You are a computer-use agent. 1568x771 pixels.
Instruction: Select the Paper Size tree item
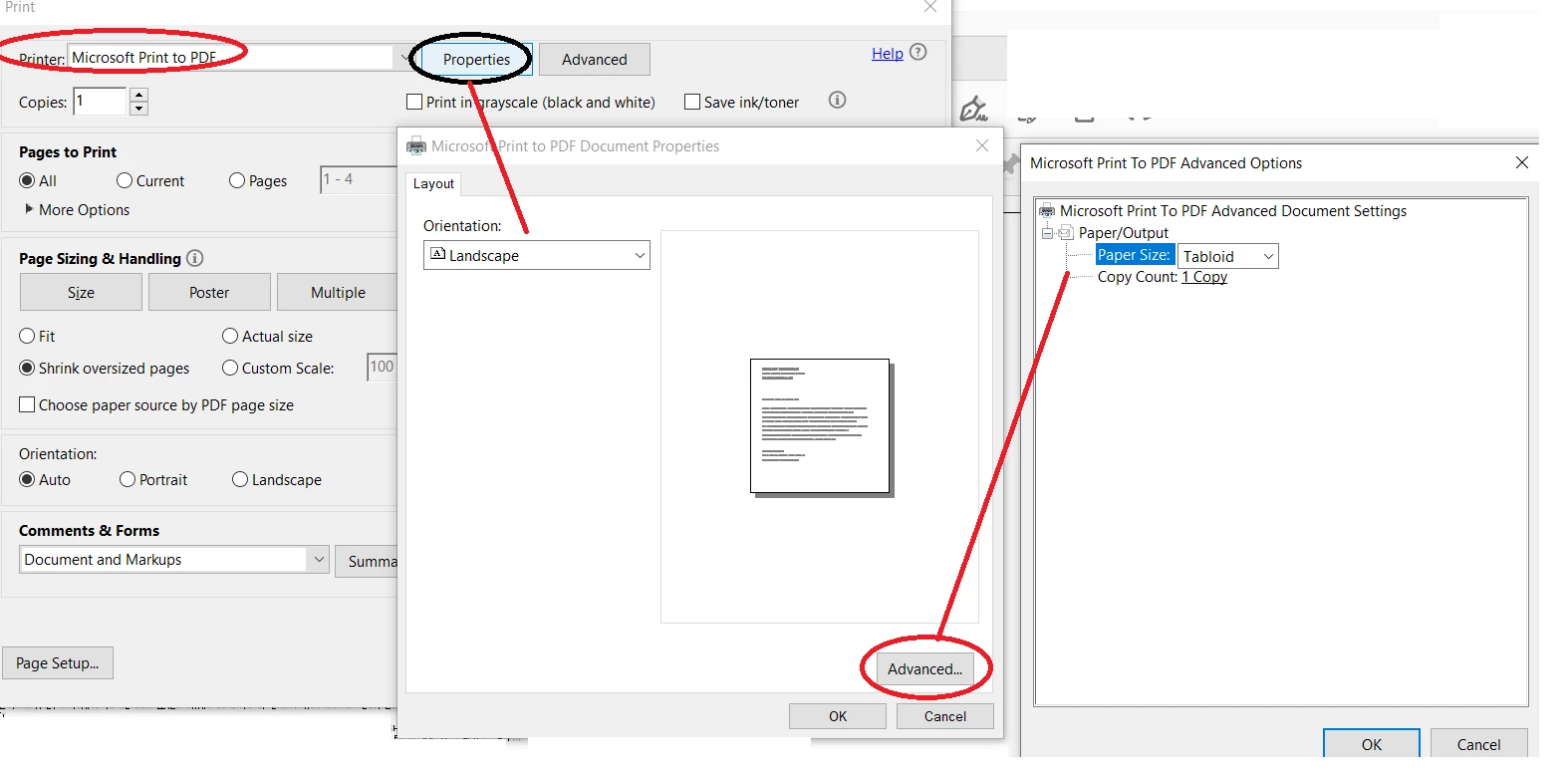click(x=1134, y=255)
